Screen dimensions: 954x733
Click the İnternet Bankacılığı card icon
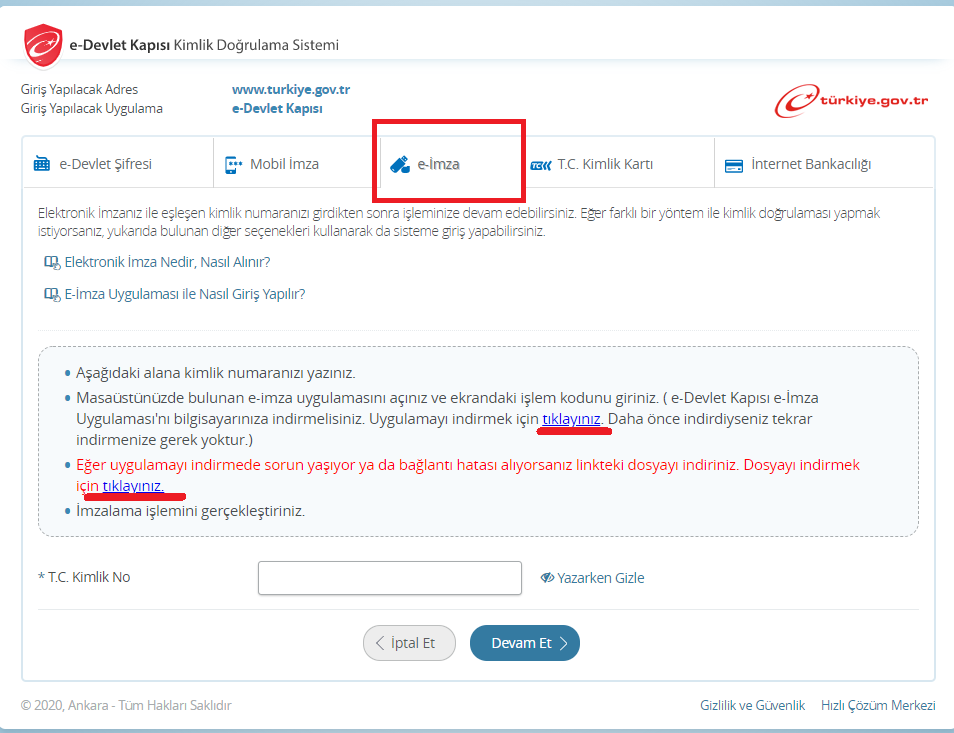pos(734,165)
